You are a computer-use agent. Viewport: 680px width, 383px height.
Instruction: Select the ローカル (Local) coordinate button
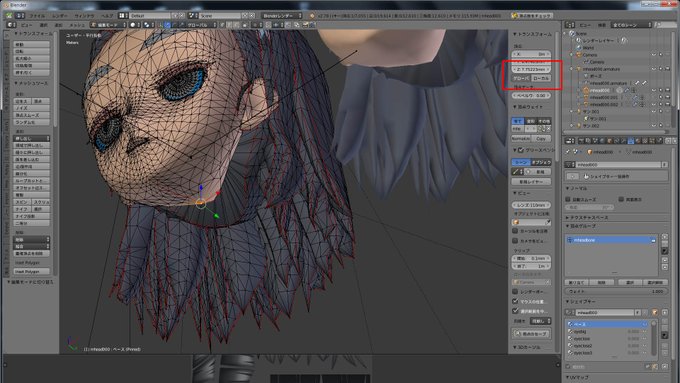[541, 79]
